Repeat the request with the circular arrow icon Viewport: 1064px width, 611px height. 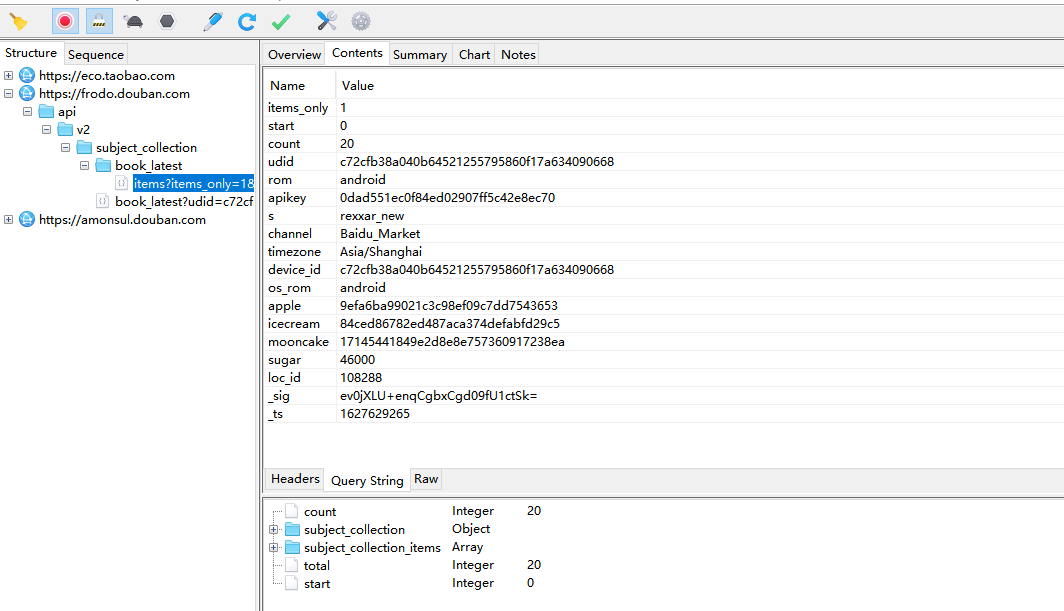pyautogui.click(x=247, y=21)
